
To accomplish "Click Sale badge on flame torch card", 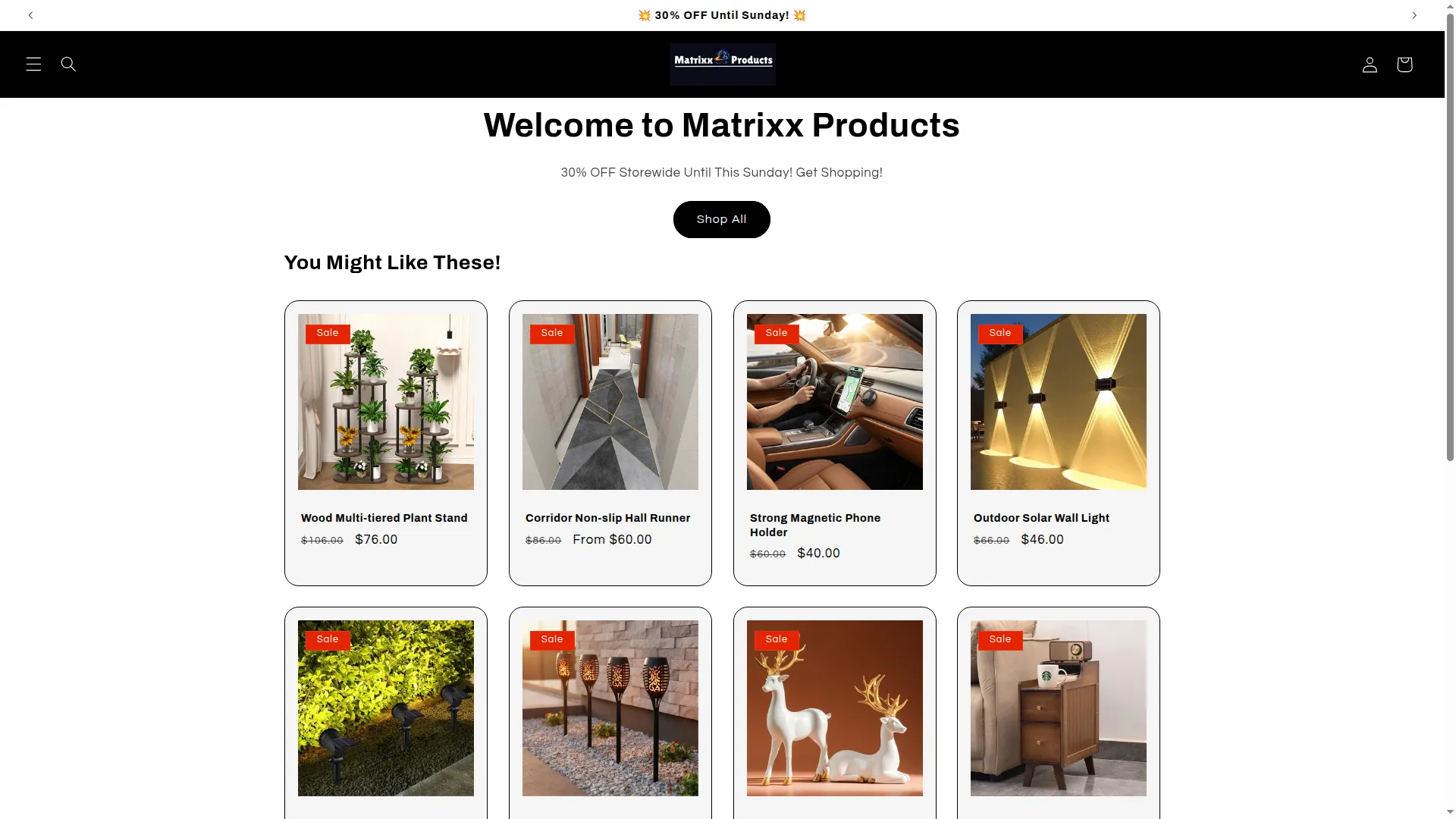I will (x=552, y=640).
